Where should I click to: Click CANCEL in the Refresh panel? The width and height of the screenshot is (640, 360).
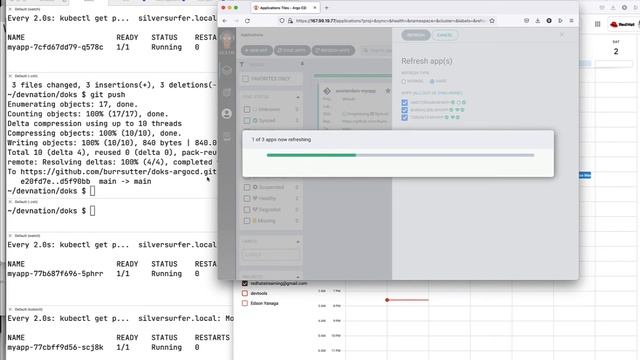[444, 35]
